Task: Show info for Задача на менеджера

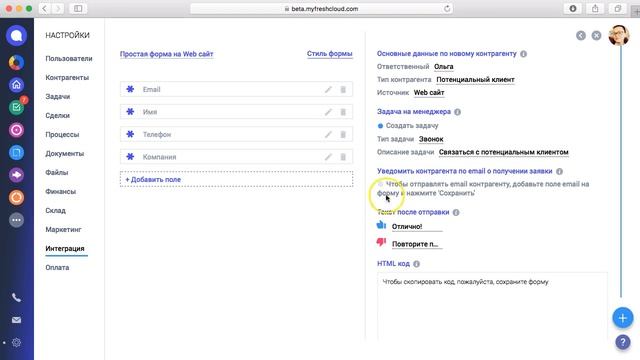Action: tap(458, 112)
